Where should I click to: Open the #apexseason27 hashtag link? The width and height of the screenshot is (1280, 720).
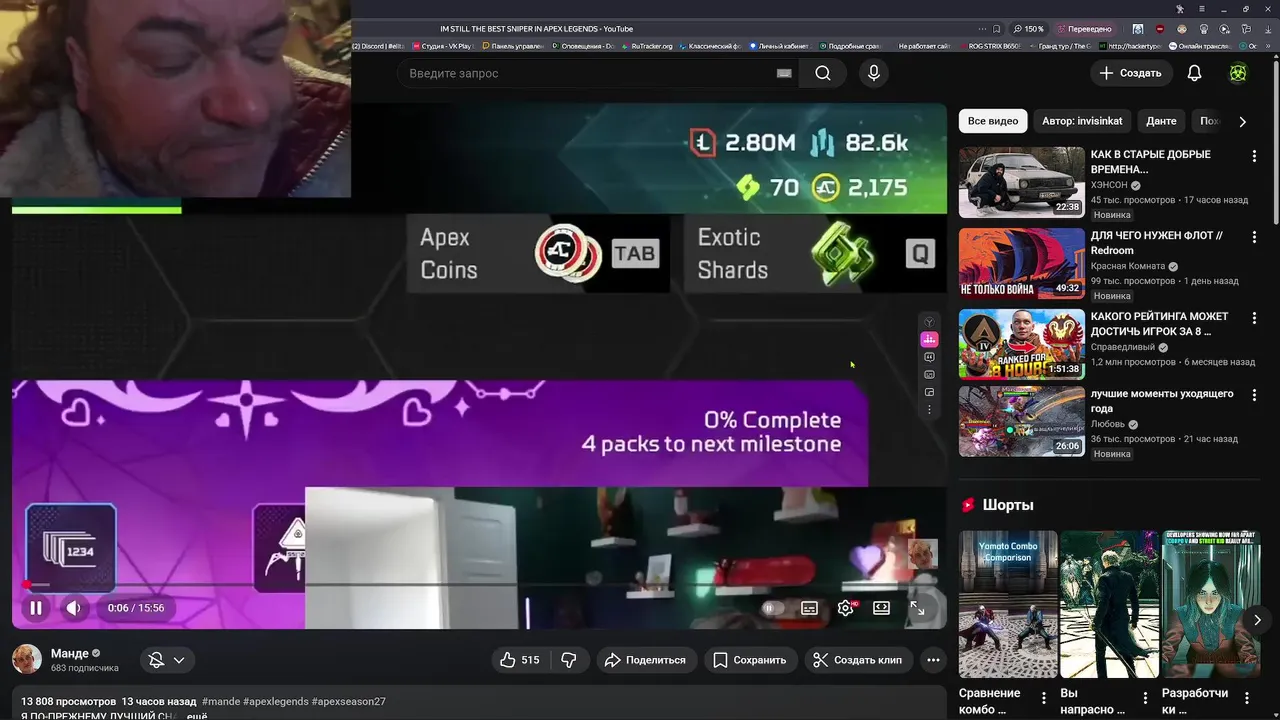point(349,702)
